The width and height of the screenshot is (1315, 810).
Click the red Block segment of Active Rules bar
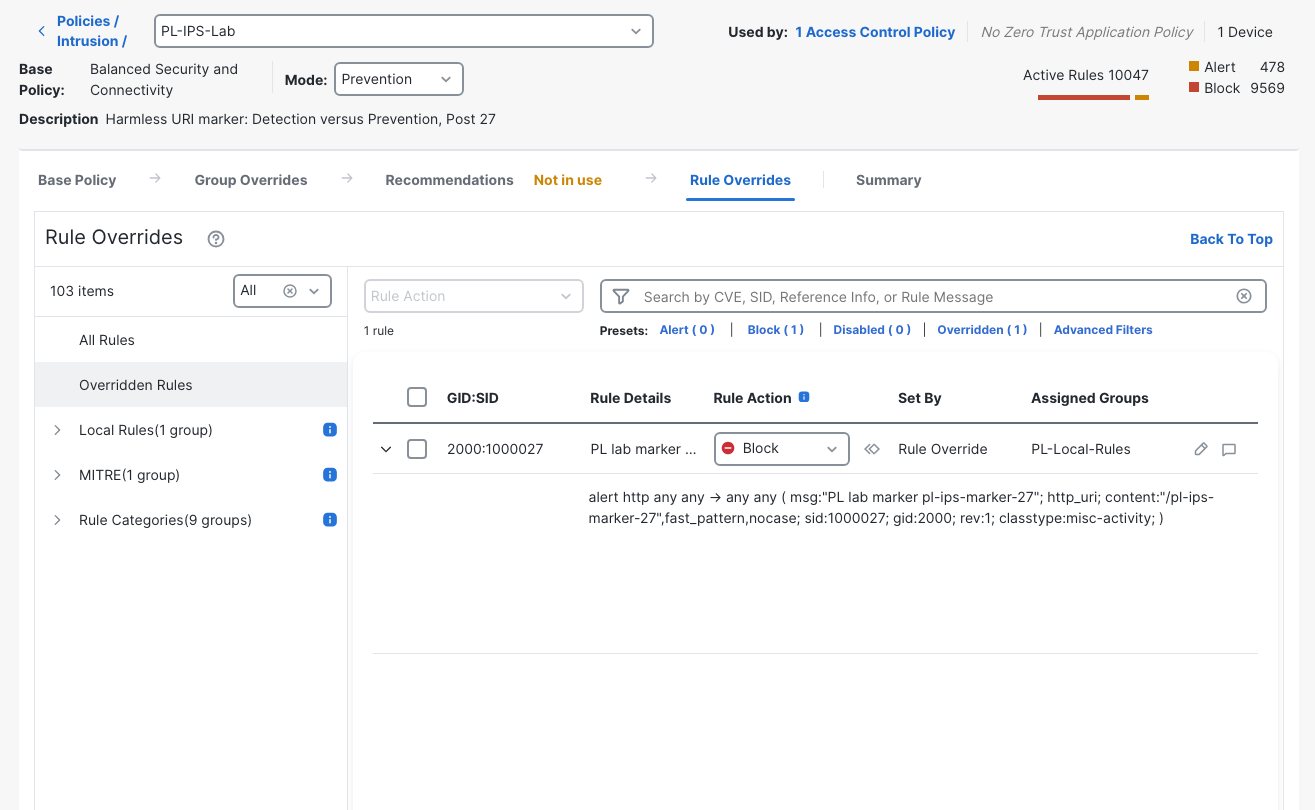point(1084,97)
